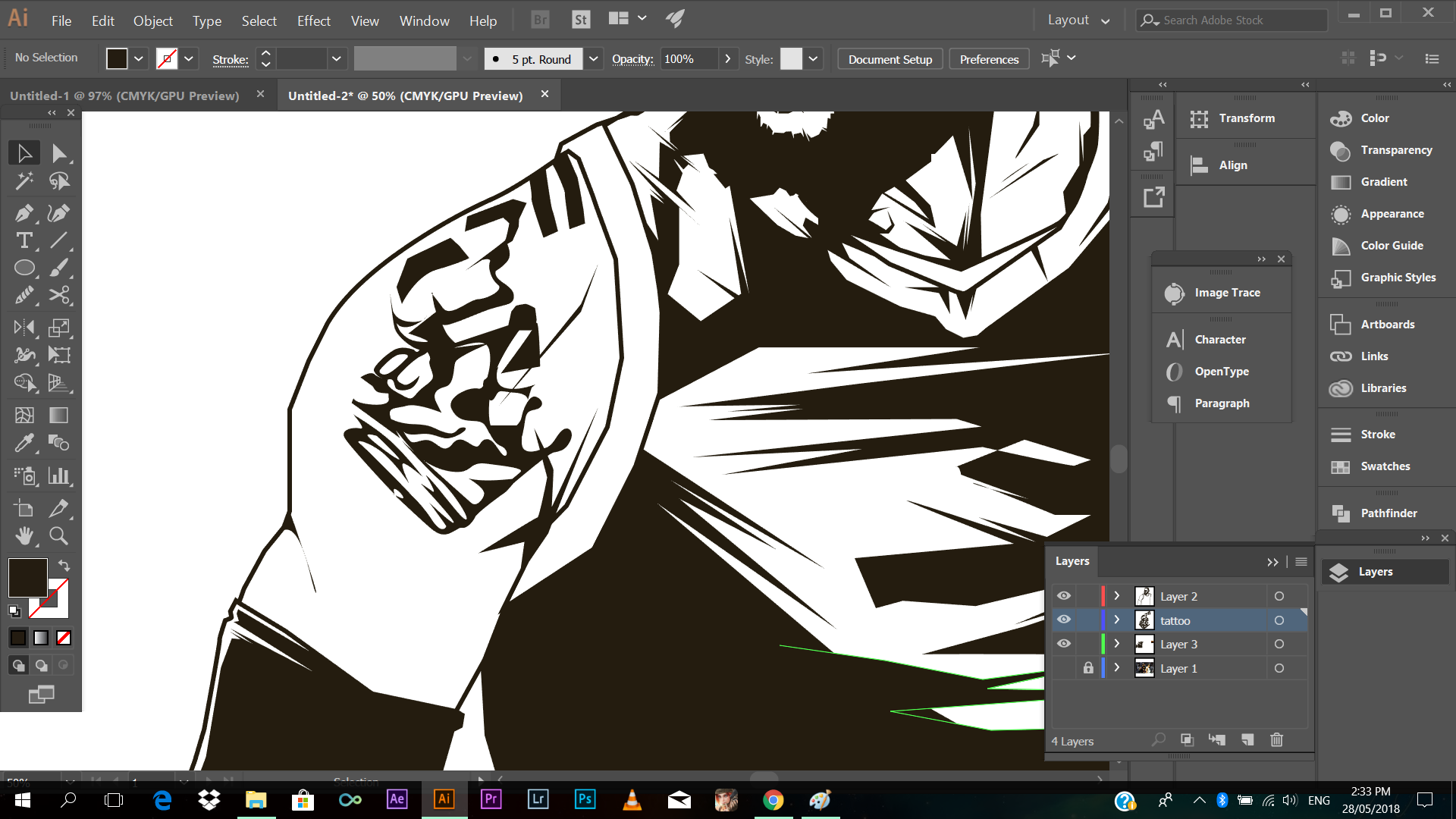The height and width of the screenshot is (819, 1456).
Task: Swap fill and stroke colors
Action: 64,566
